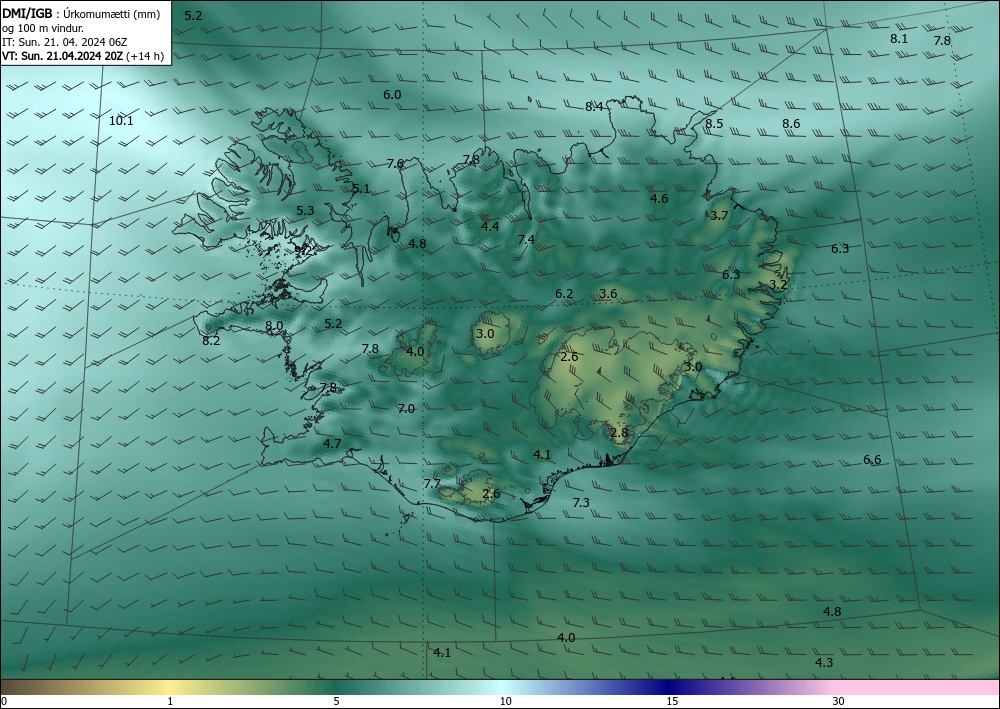Image resolution: width=1000 pixels, height=709 pixels.
Task: Click the 3.2 value on the map
Action: pyautogui.click(x=779, y=284)
